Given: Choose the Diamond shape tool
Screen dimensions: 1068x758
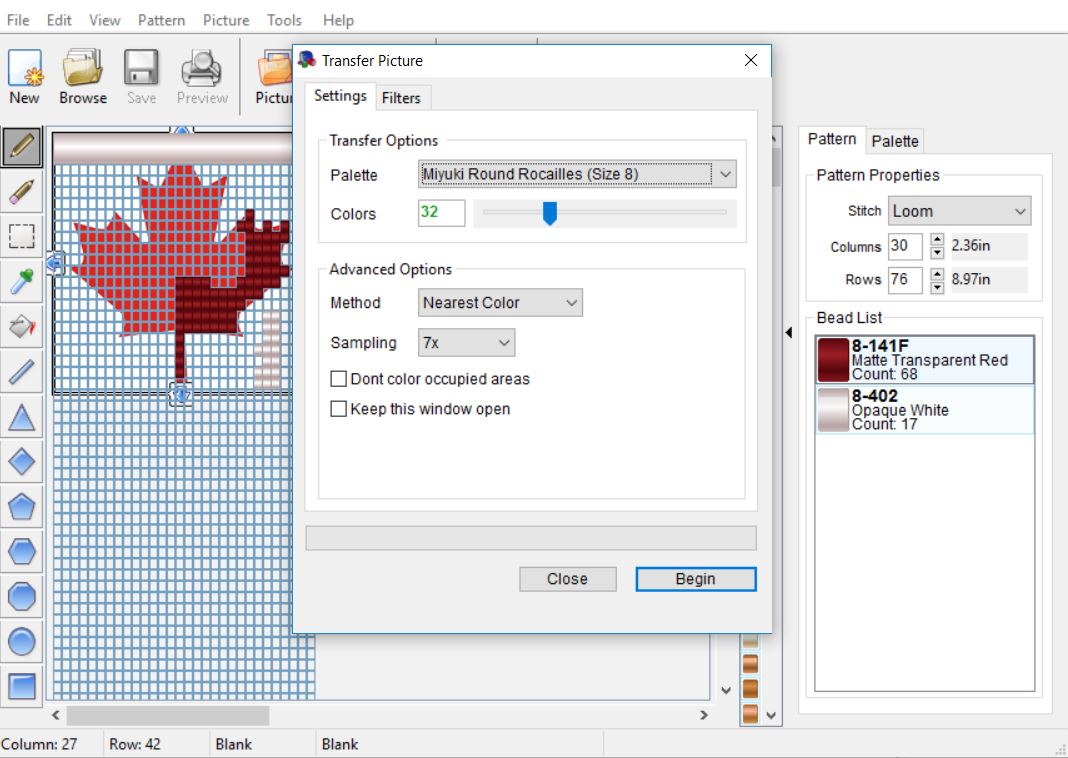Looking at the screenshot, I should tap(22, 462).
